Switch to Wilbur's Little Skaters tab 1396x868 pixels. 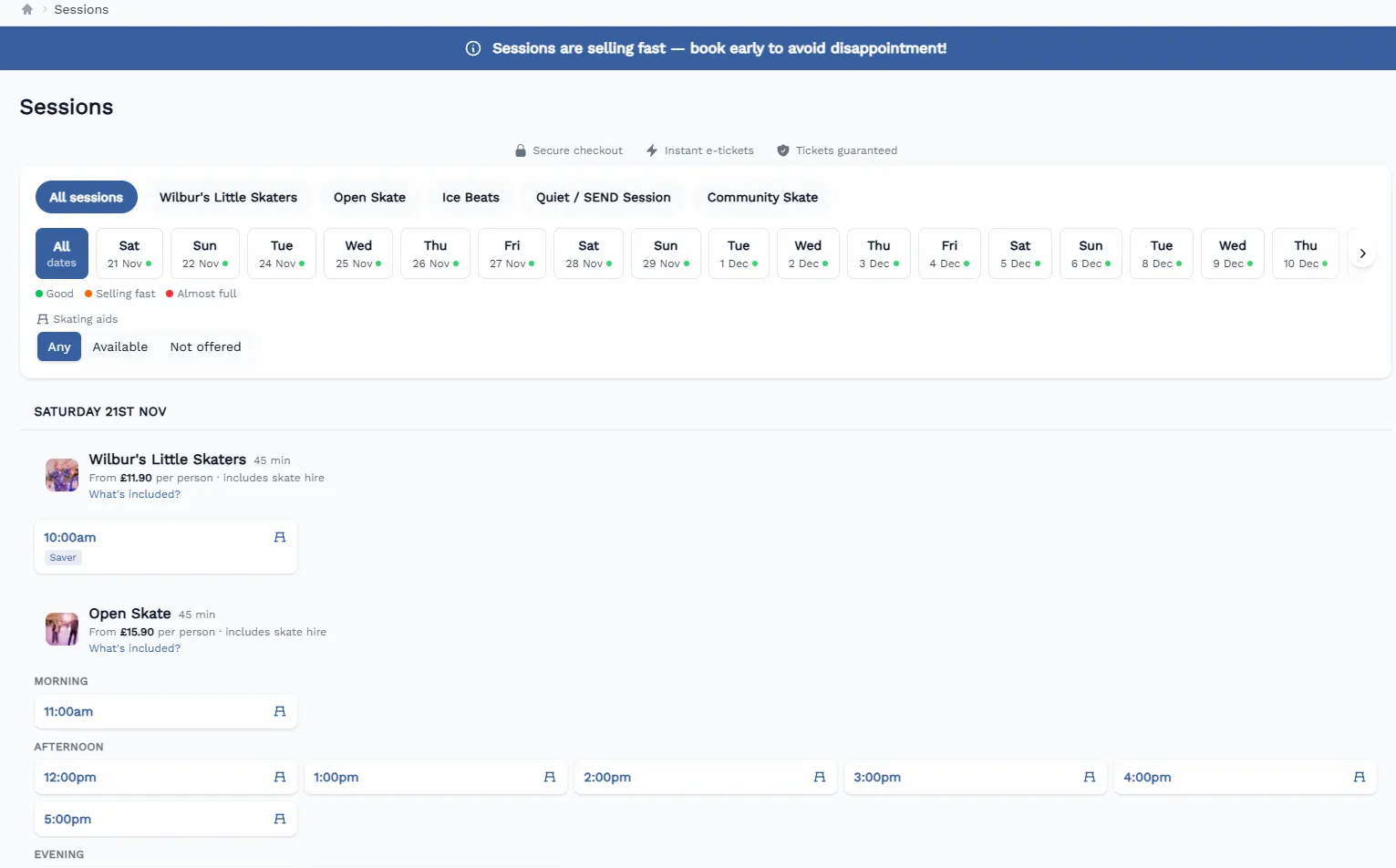(229, 197)
